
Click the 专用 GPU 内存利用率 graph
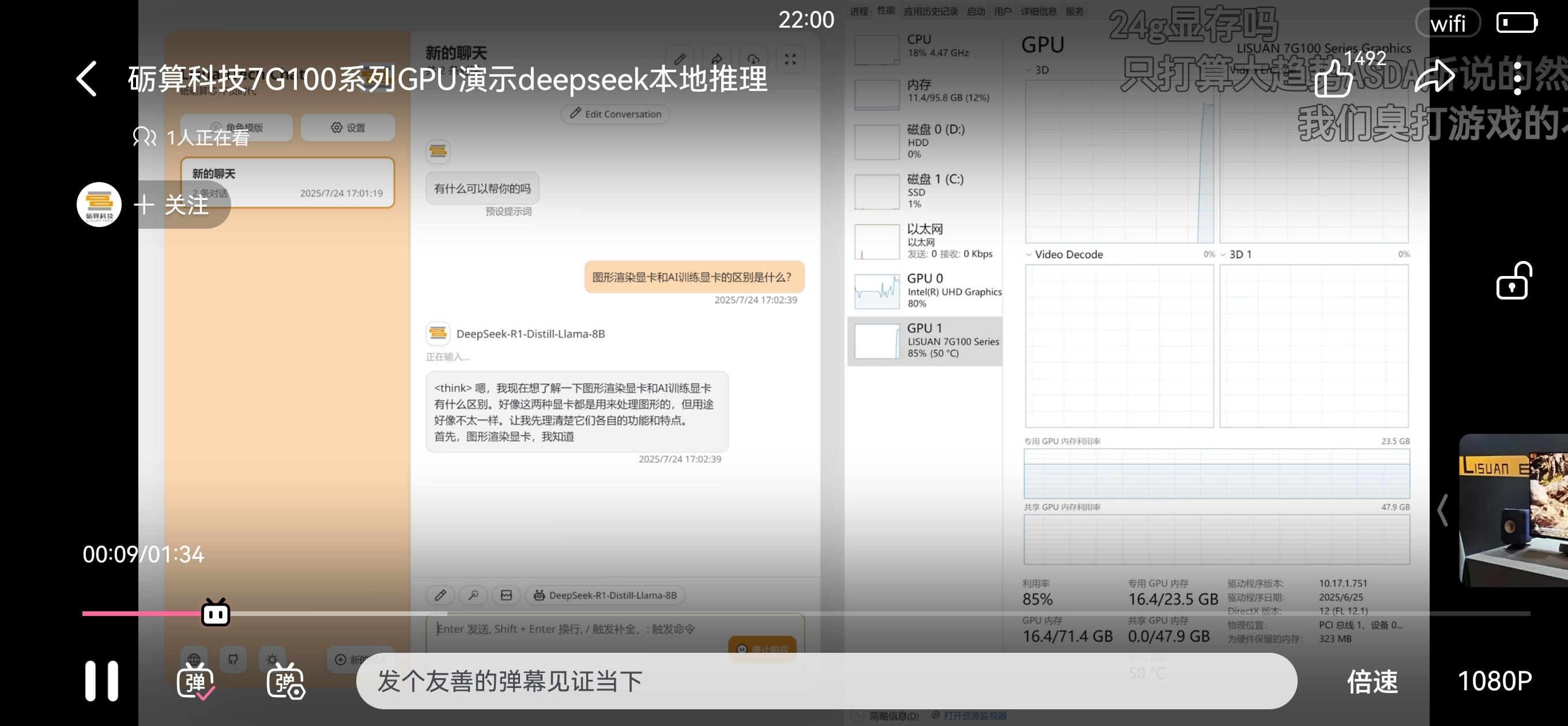1217,474
